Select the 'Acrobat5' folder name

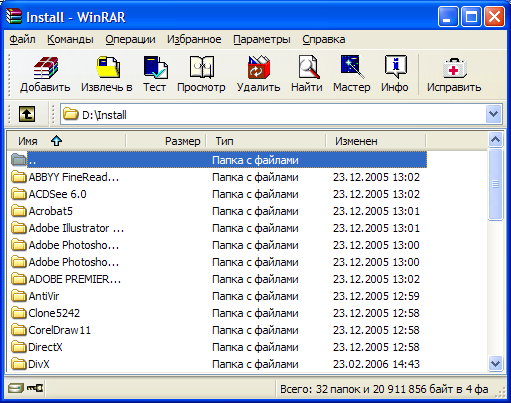pyautogui.click(x=51, y=211)
